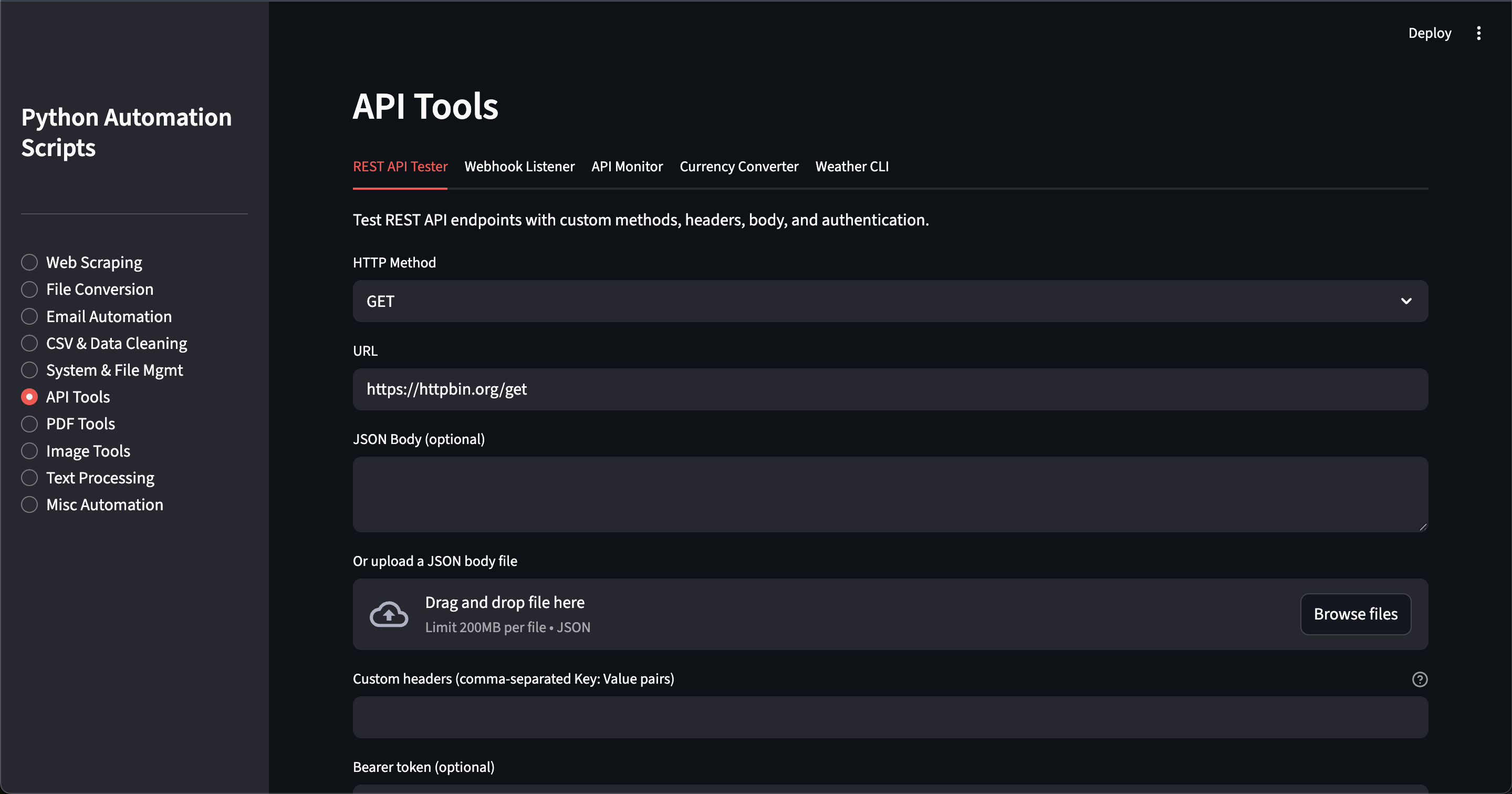Click the Browse files button
Screen dimensions: 1512x794
[1354, 614]
